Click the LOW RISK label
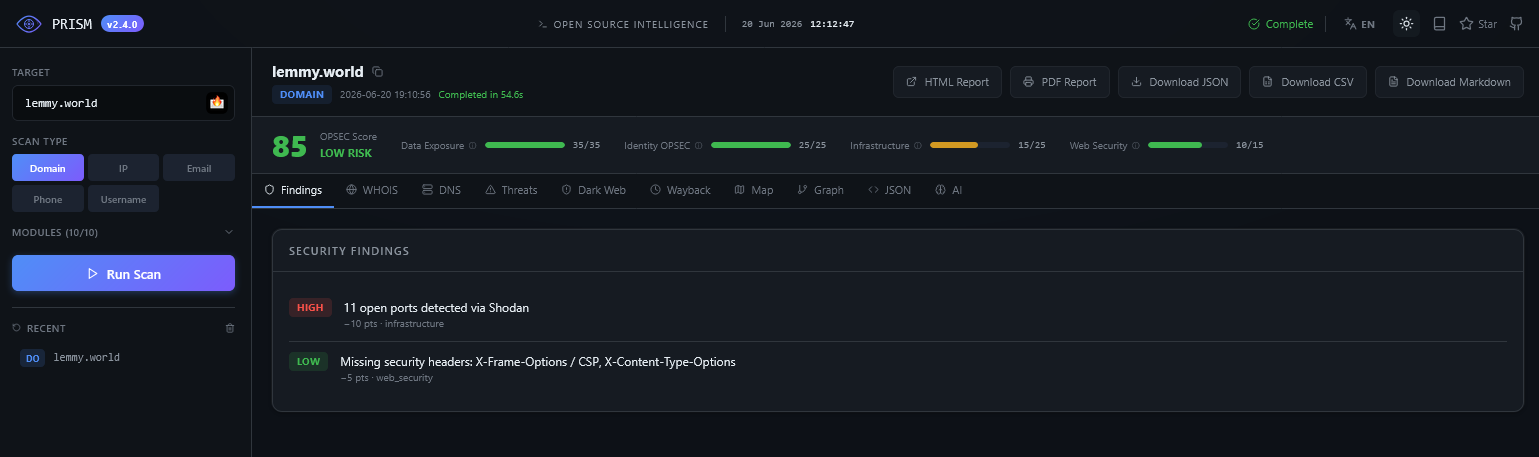This screenshot has height=457, width=1539. [x=346, y=154]
